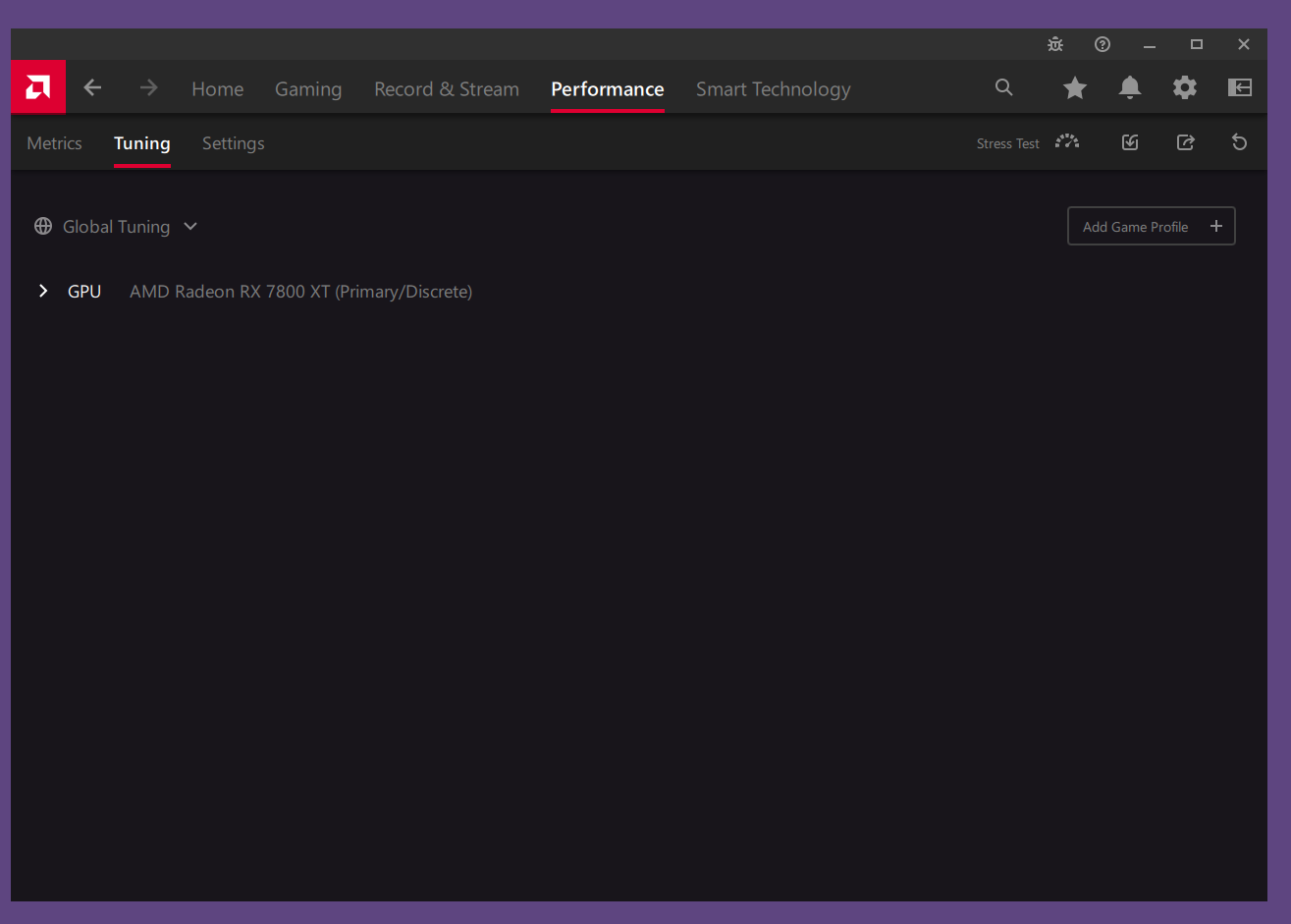Select the Metrics sub-tab
Image resolution: width=1291 pixels, height=924 pixels.
pyautogui.click(x=55, y=143)
